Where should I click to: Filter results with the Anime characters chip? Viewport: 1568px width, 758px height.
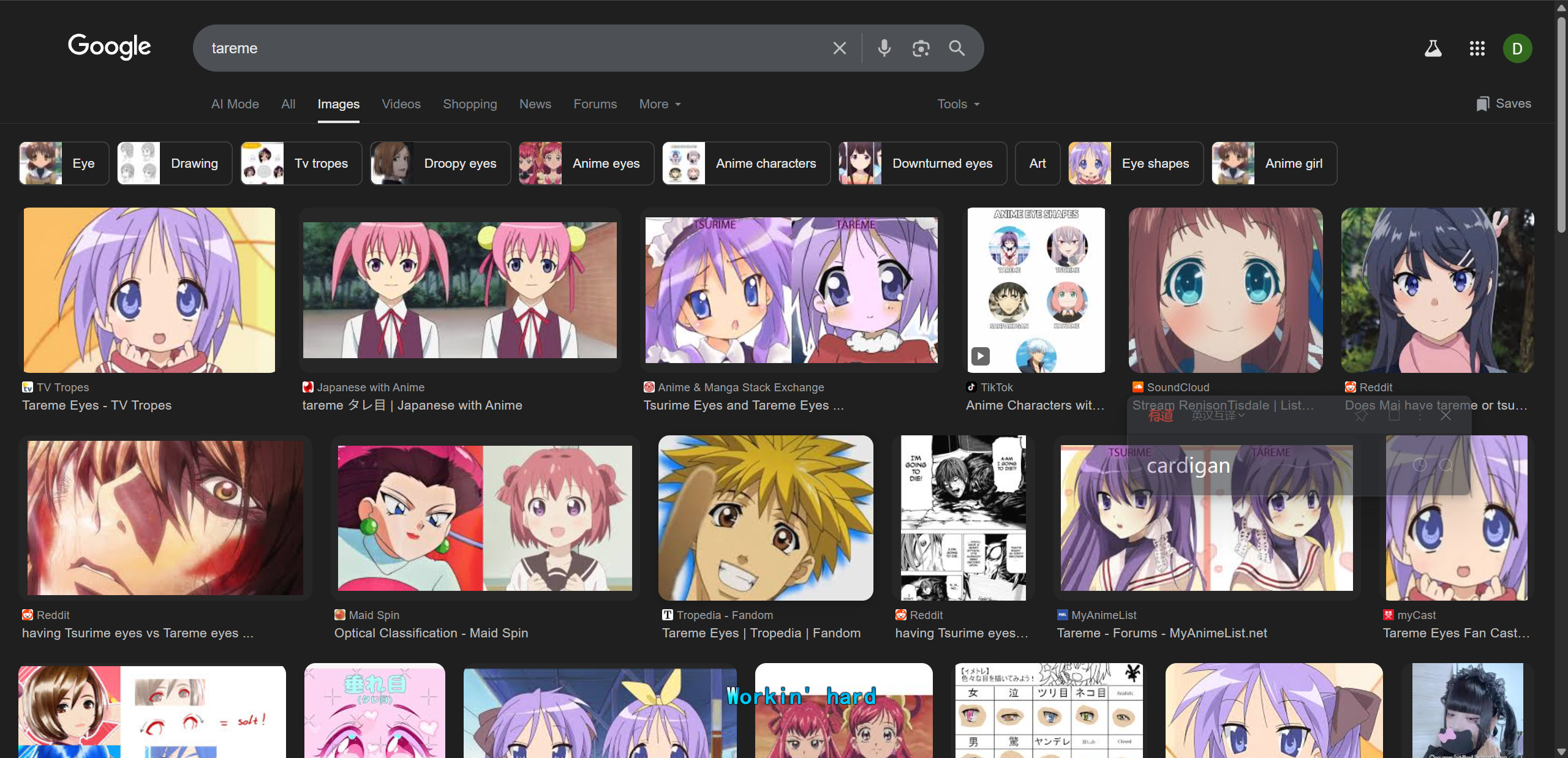tap(746, 163)
